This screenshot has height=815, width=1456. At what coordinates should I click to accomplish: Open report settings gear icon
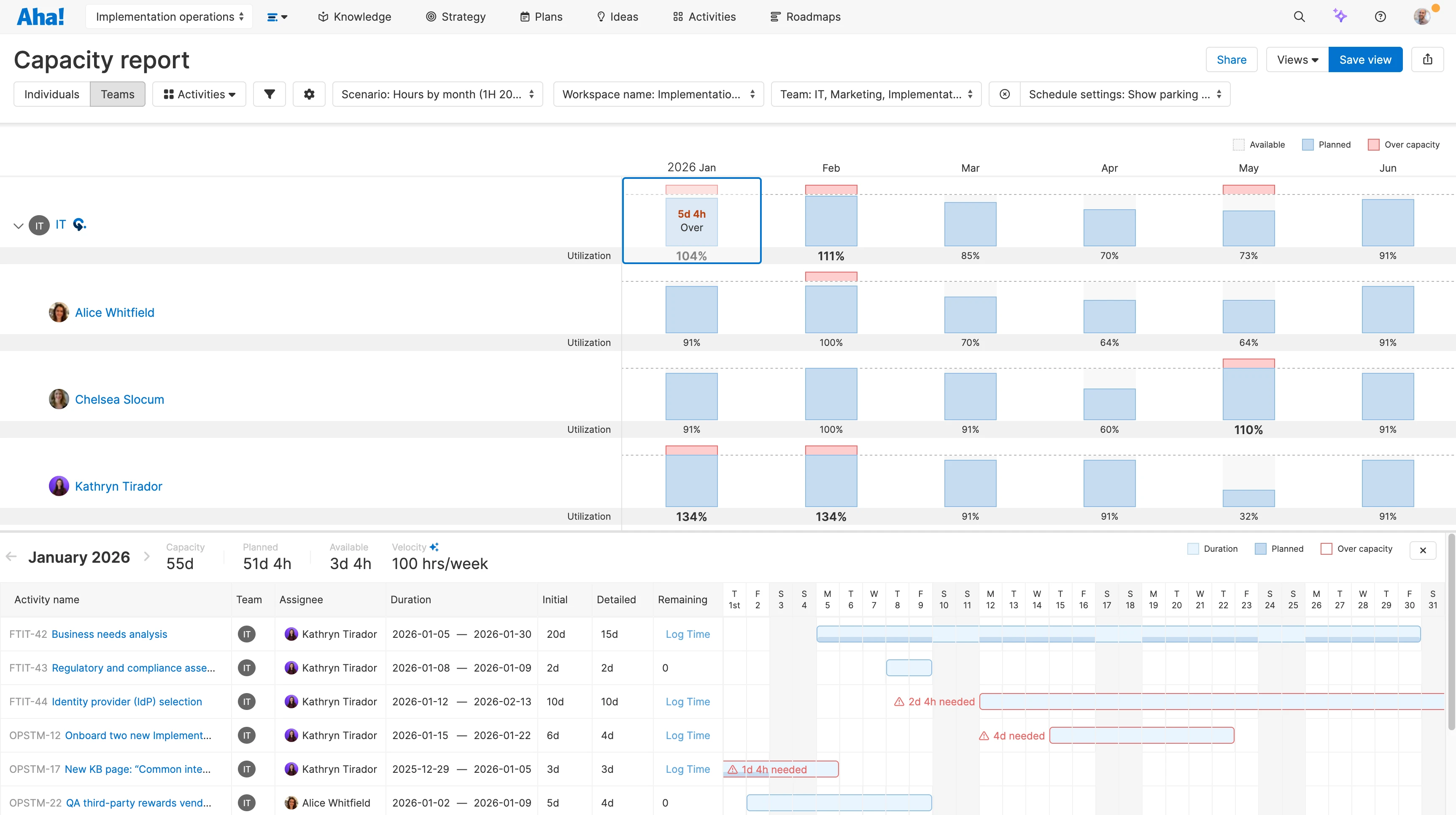point(309,94)
